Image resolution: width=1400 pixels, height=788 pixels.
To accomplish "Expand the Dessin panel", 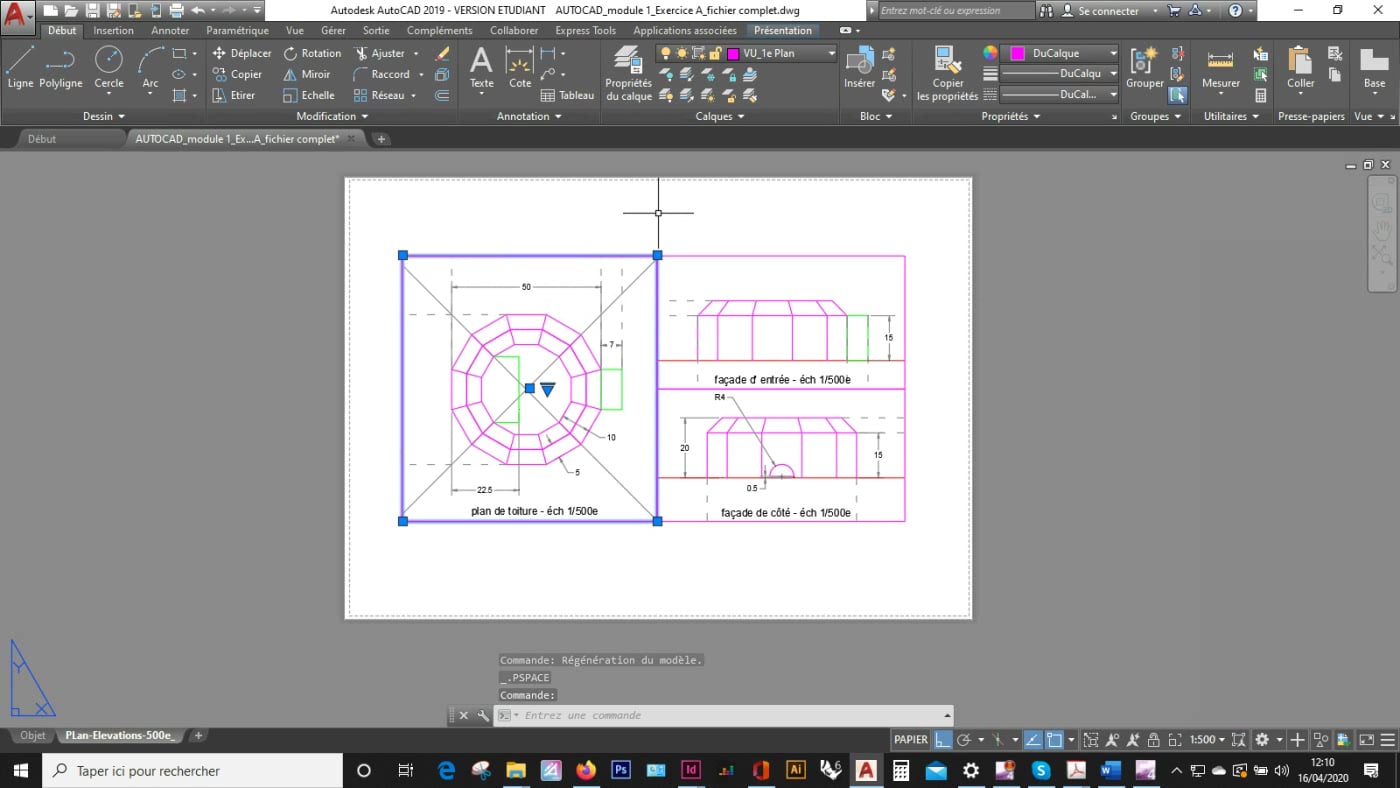I will click(104, 116).
